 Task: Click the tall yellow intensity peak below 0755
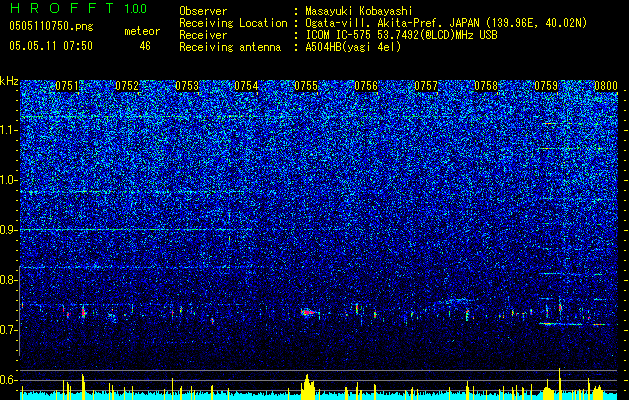308,387
